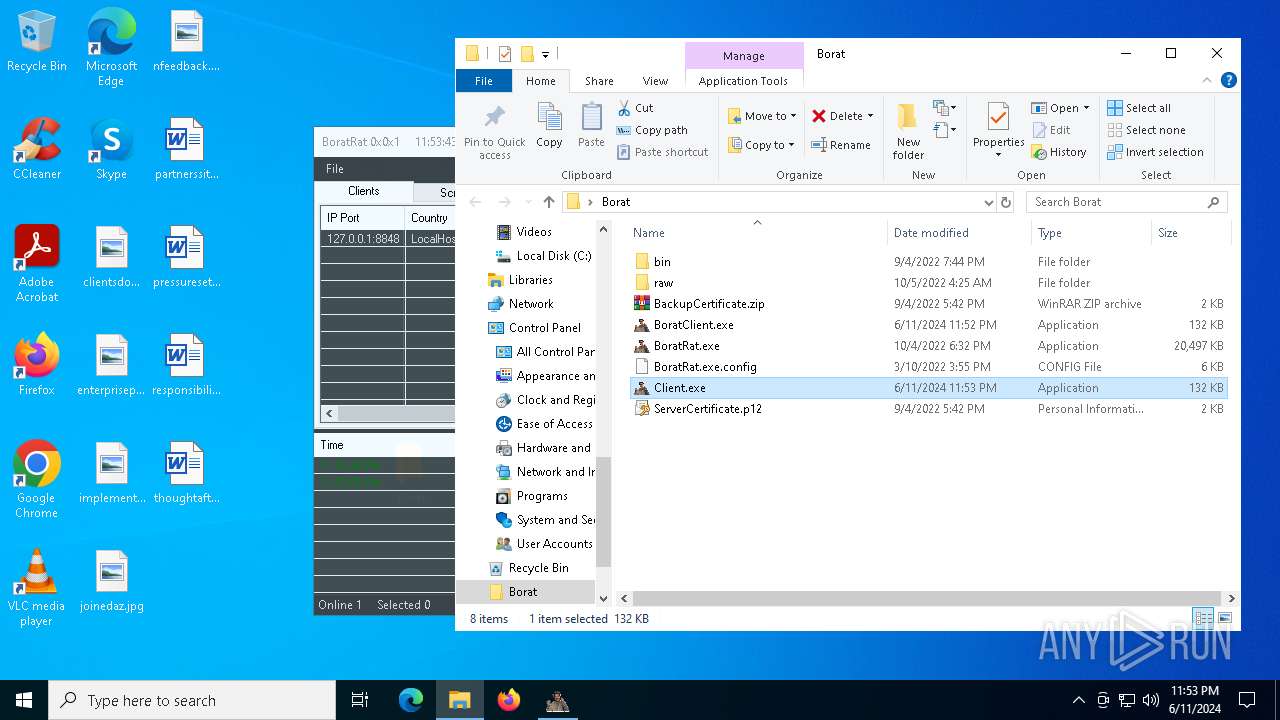Click Up arrow navigation button
This screenshot has width=1280, height=720.
pos(548,202)
